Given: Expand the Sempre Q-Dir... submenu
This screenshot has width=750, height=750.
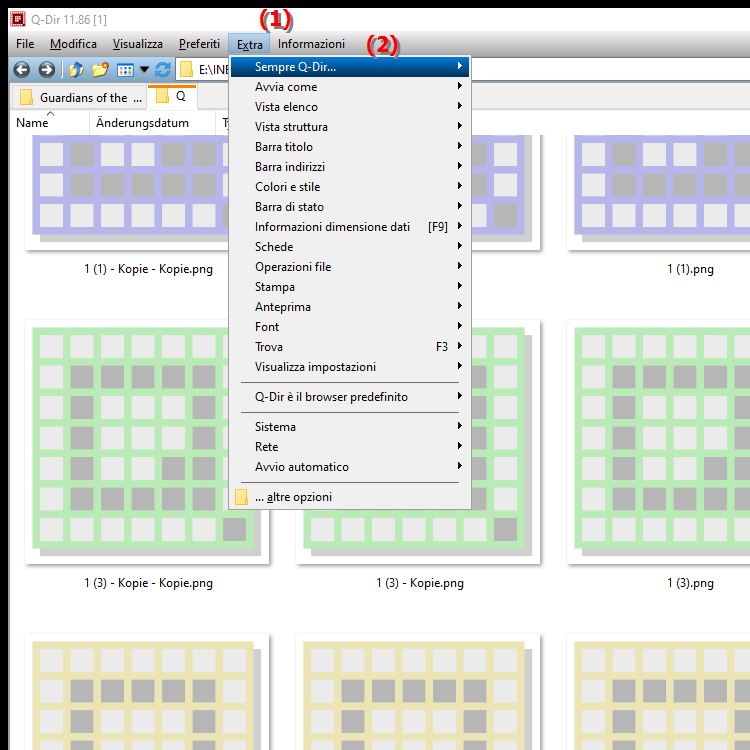Looking at the screenshot, I should pyautogui.click(x=350, y=67).
